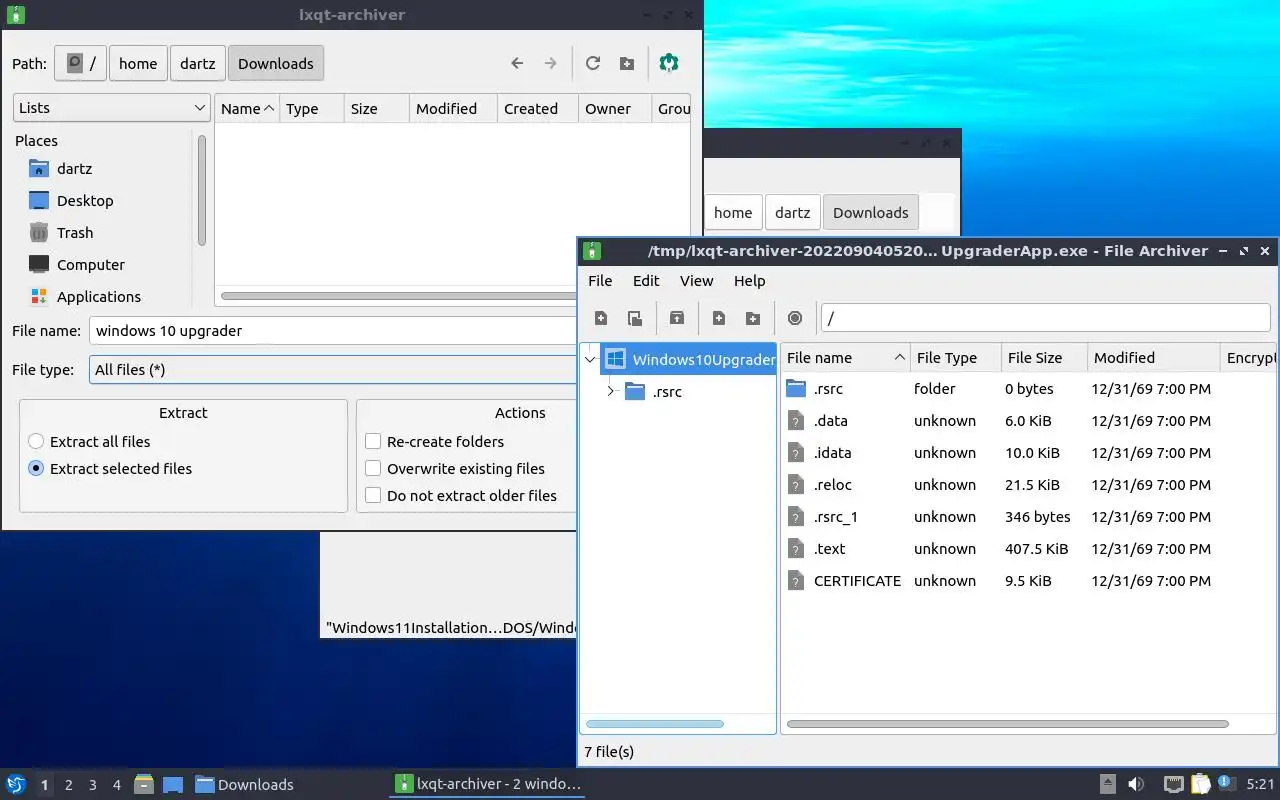Click the Places panel vertical scrollbar
Screen dimensions: 1280x800
202,190
